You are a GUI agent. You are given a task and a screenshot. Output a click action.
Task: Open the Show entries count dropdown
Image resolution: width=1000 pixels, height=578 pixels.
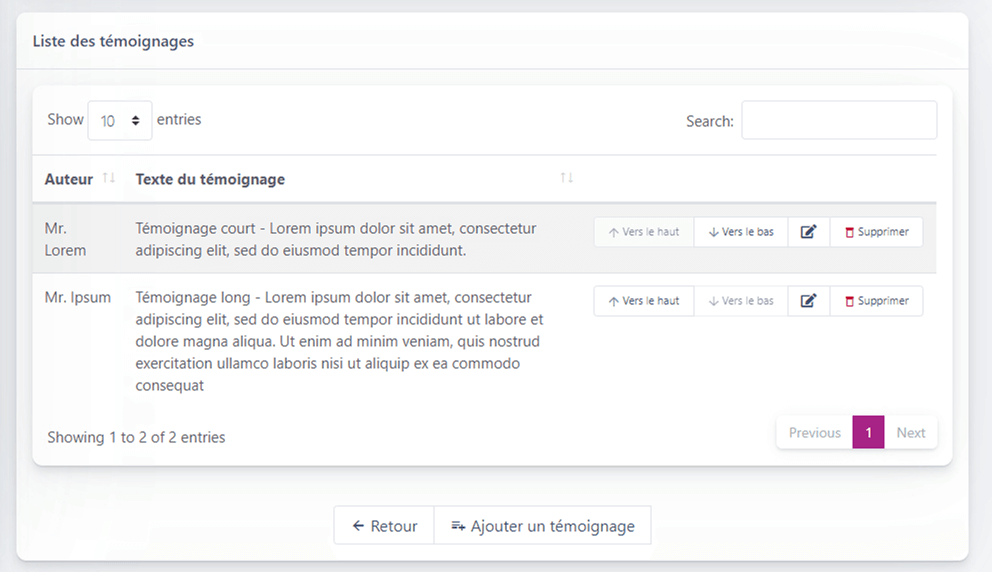[x=120, y=121]
